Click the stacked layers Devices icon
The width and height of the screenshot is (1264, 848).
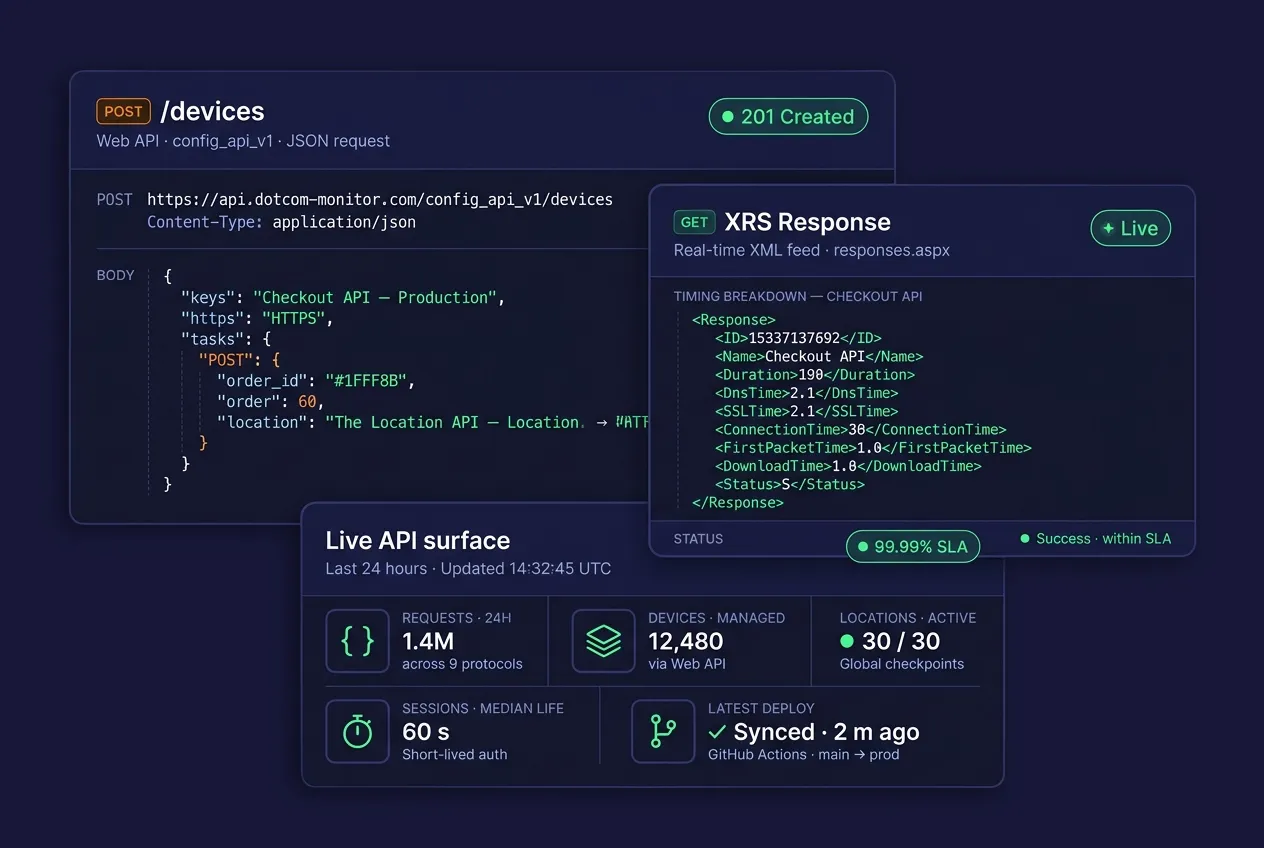tap(603, 641)
